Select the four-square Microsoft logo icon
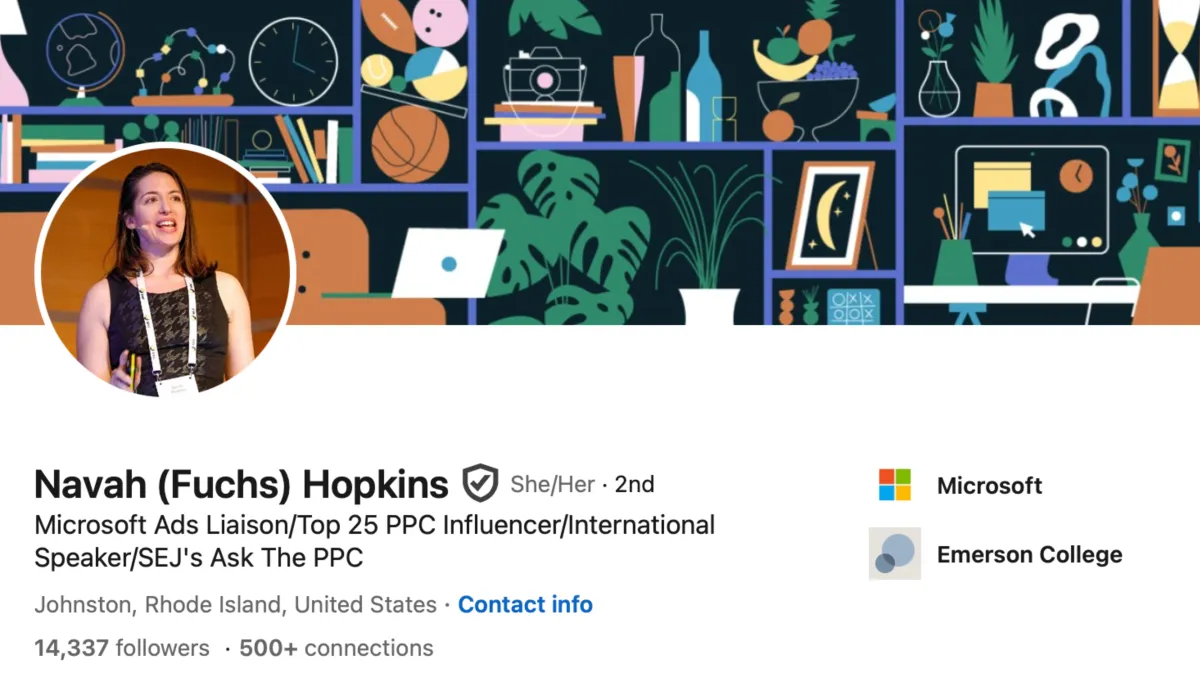This screenshot has width=1200, height=675. click(892, 486)
